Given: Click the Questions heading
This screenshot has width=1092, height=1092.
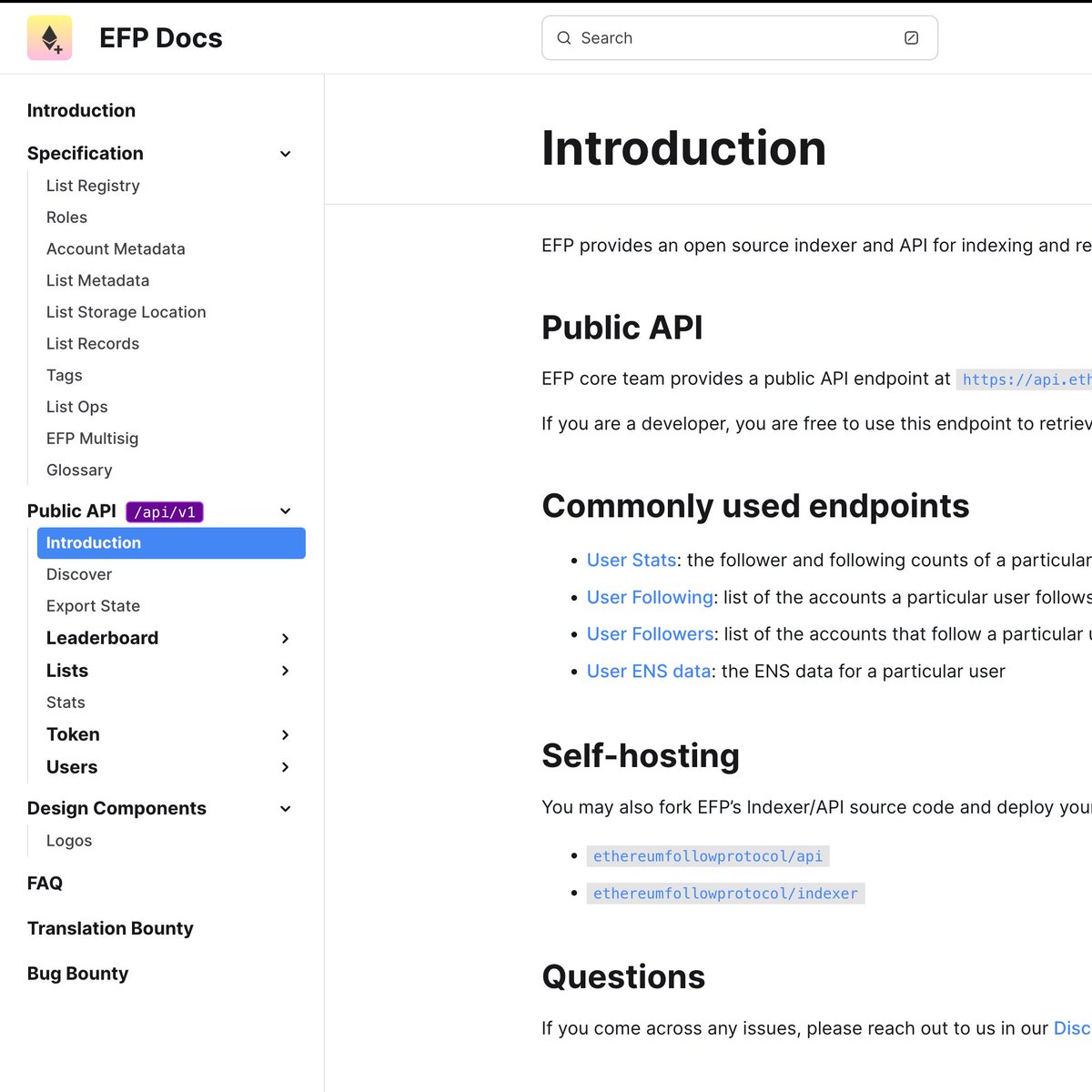Looking at the screenshot, I should [x=623, y=976].
